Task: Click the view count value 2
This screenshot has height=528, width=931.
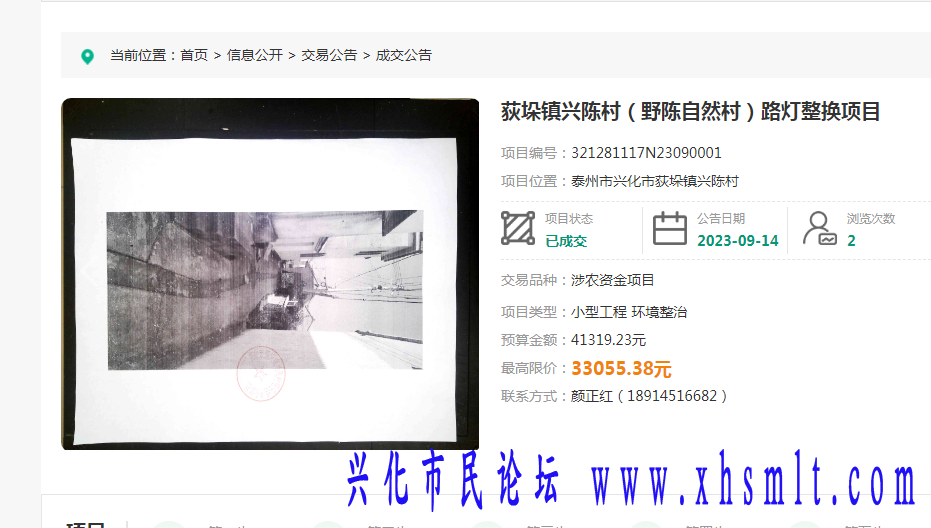Action: pyautogui.click(x=851, y=241)
